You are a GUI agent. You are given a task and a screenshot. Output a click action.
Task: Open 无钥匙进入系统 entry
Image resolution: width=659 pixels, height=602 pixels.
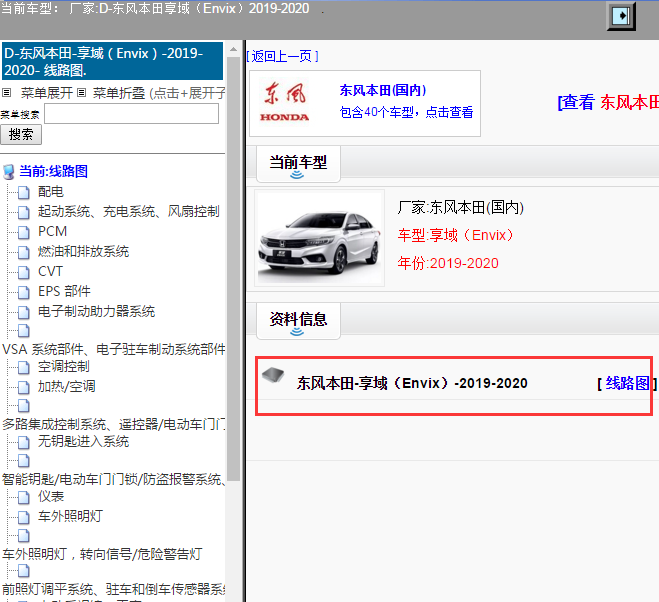83,441
